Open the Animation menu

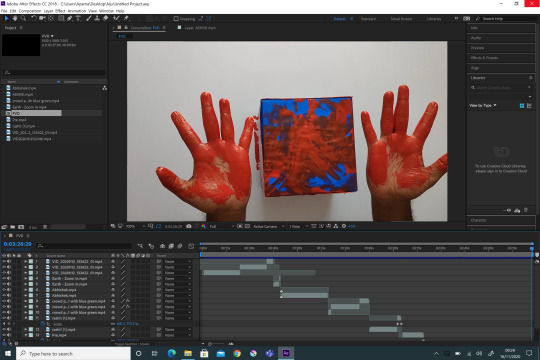(76, 11)
